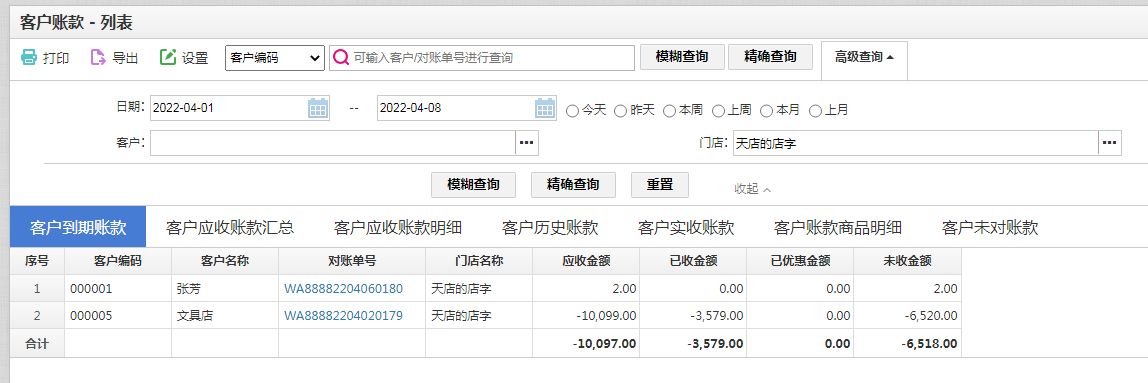Click top toolbar 精确查询 button
Image resolution: width=1148 pixels, height=383 pixels.
(770, 57)
